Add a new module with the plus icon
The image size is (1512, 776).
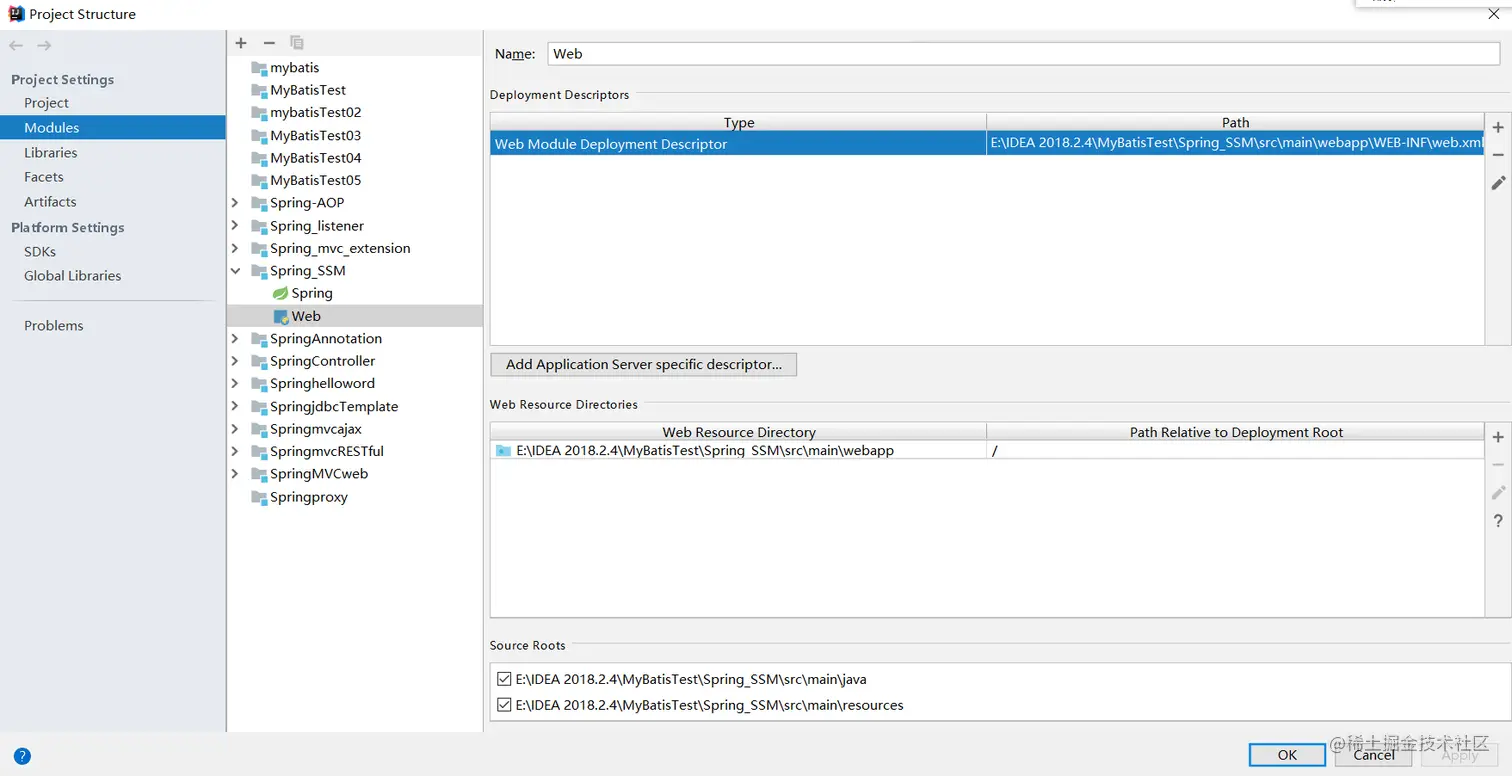(x=240, y=43)
